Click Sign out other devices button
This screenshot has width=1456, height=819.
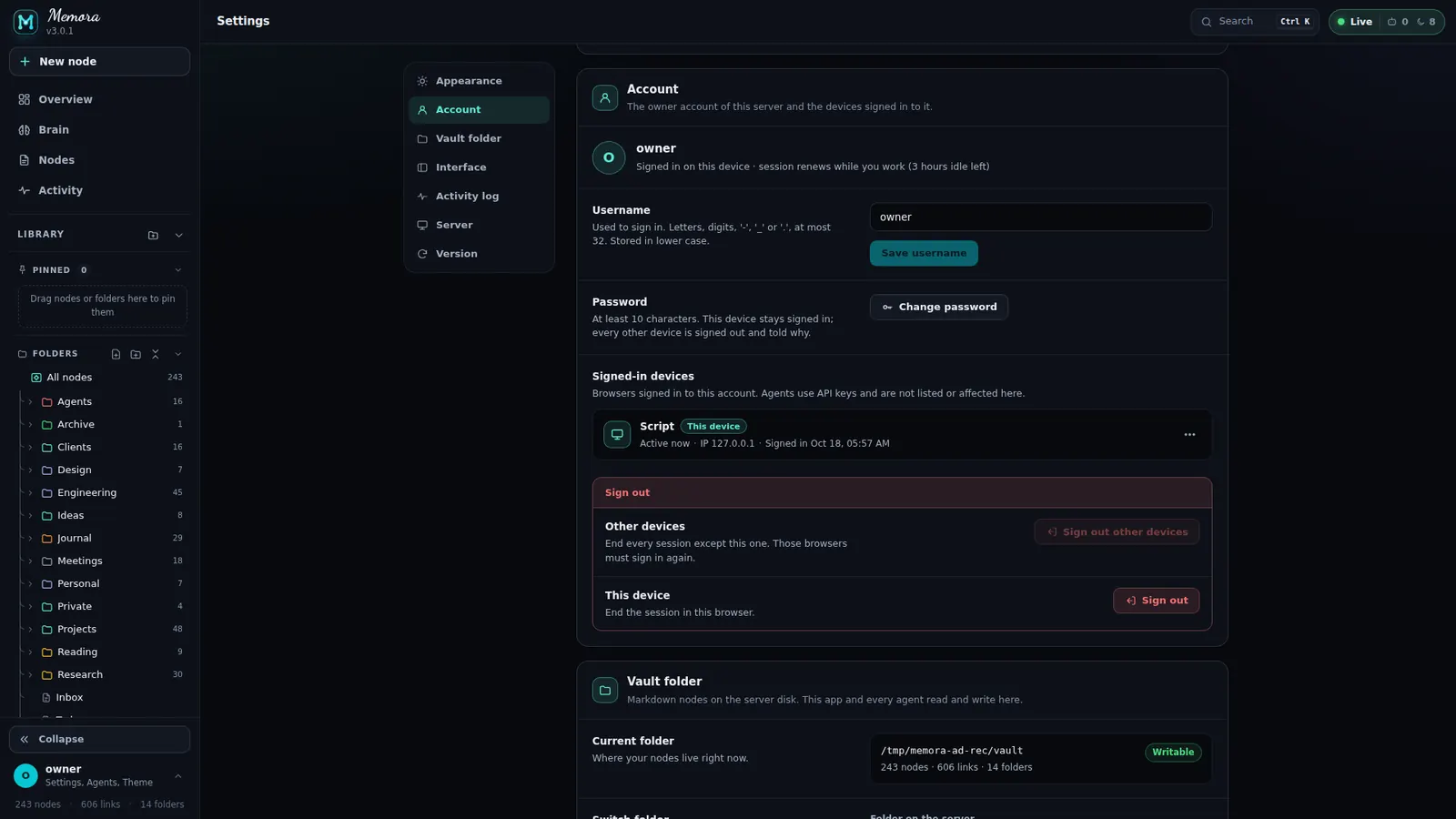(x=1117, y=532)
